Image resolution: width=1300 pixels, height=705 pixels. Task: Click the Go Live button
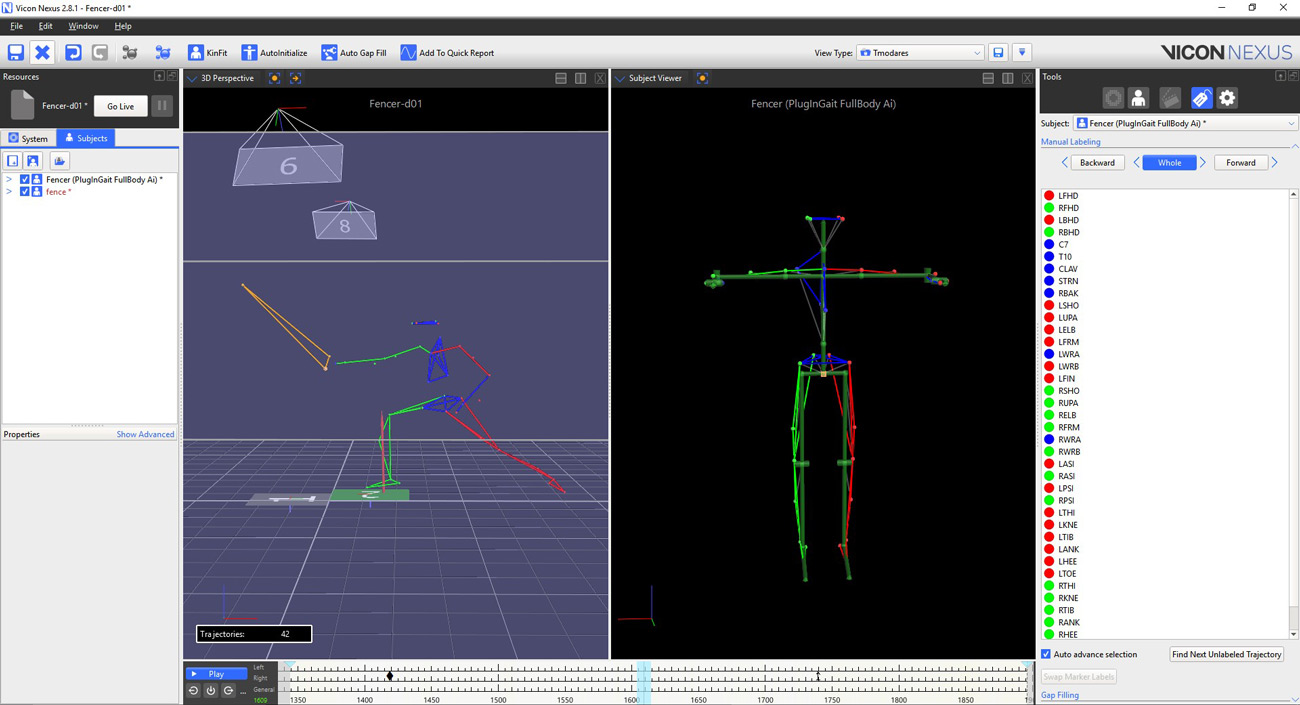tap(120, 106)
